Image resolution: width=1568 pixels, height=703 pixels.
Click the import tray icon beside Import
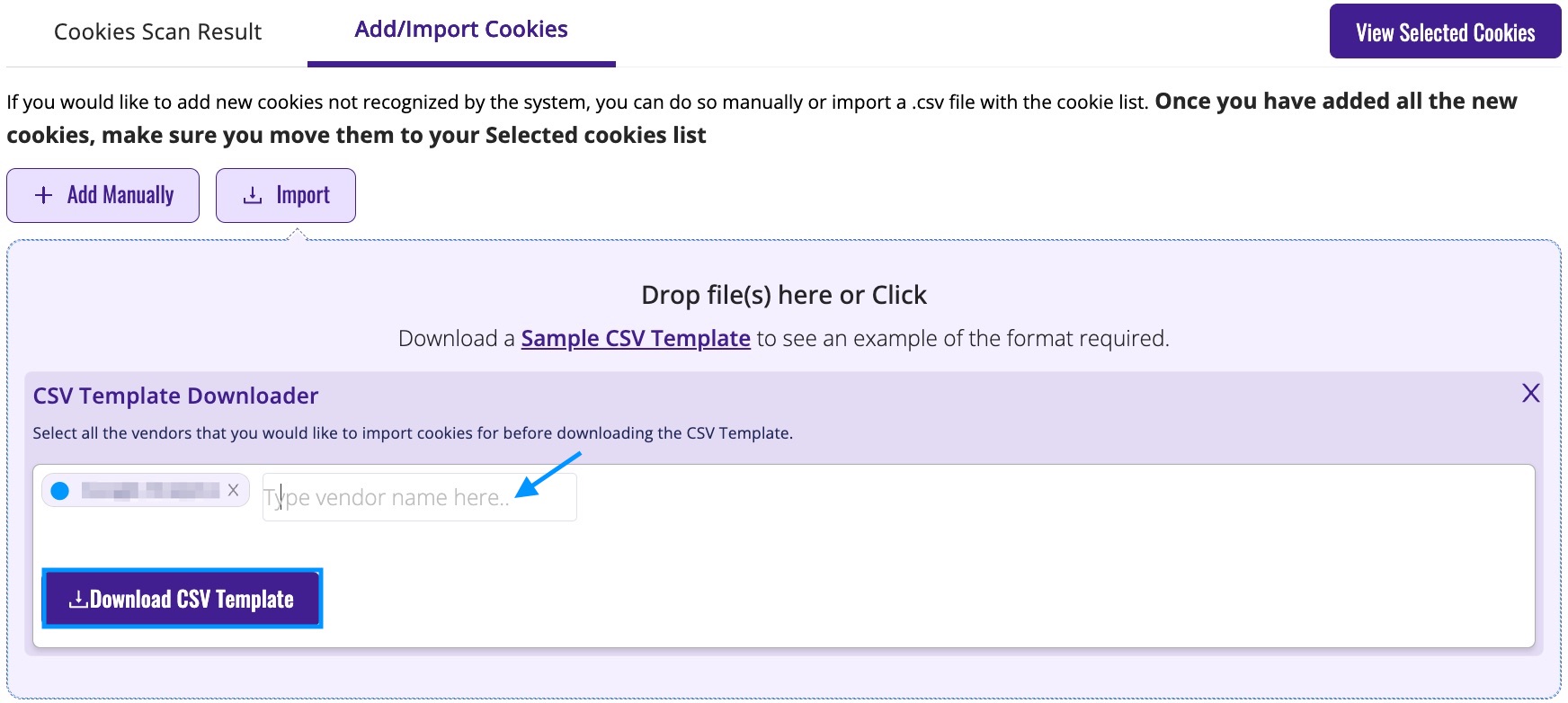253,195
